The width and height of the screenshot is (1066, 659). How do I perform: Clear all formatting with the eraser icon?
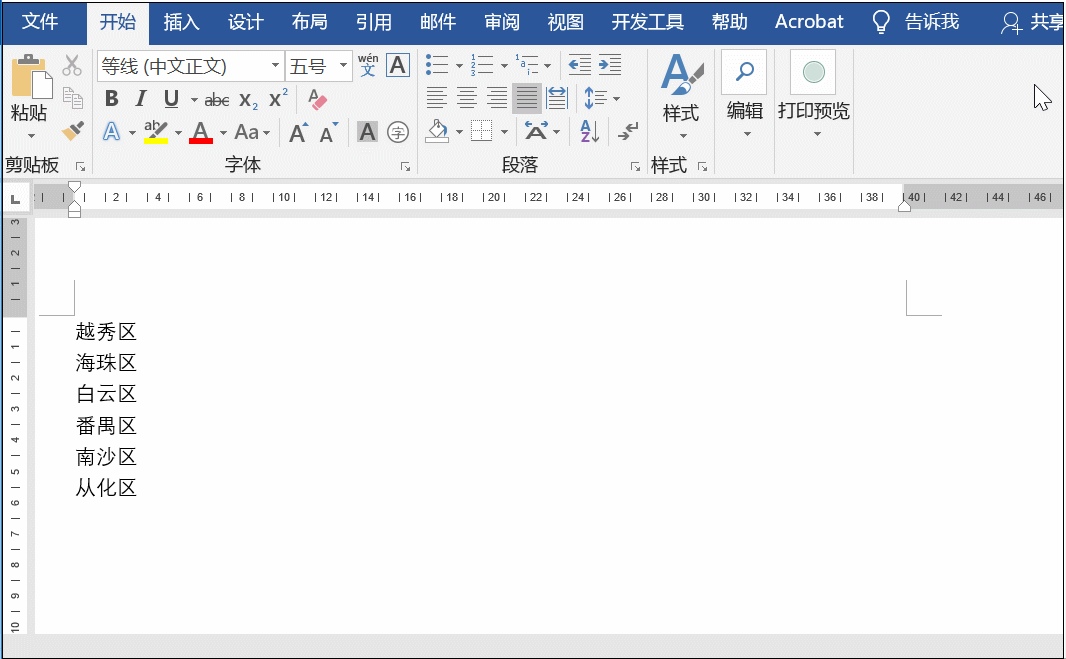point(316,99)
